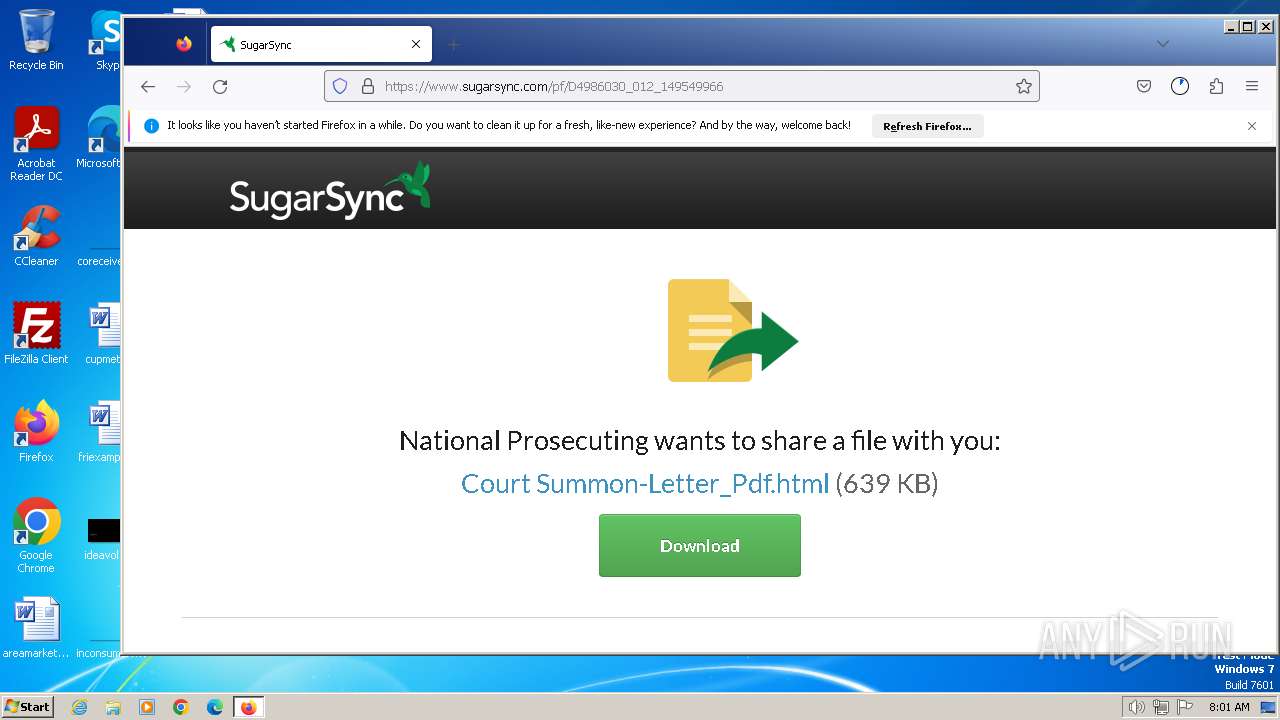The image size is (1280, 720).
Task: Open Firefox account icon in toolbar
Action: pyautogui.click(x=1180, y=86)
